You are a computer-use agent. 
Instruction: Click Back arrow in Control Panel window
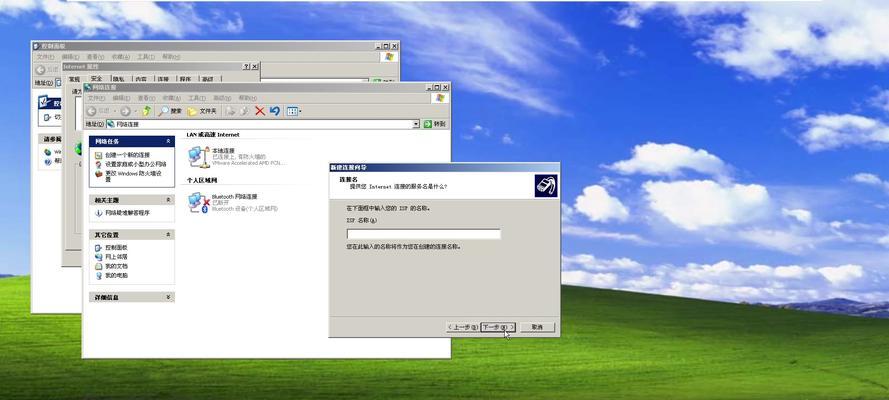[x=40, y=70]
